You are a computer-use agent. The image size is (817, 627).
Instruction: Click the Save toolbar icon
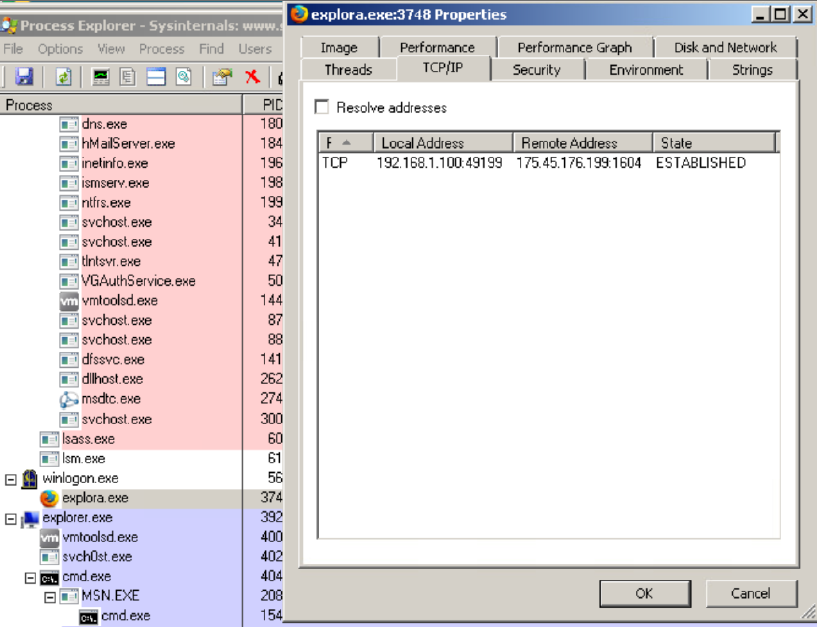[x=24, y=77]
